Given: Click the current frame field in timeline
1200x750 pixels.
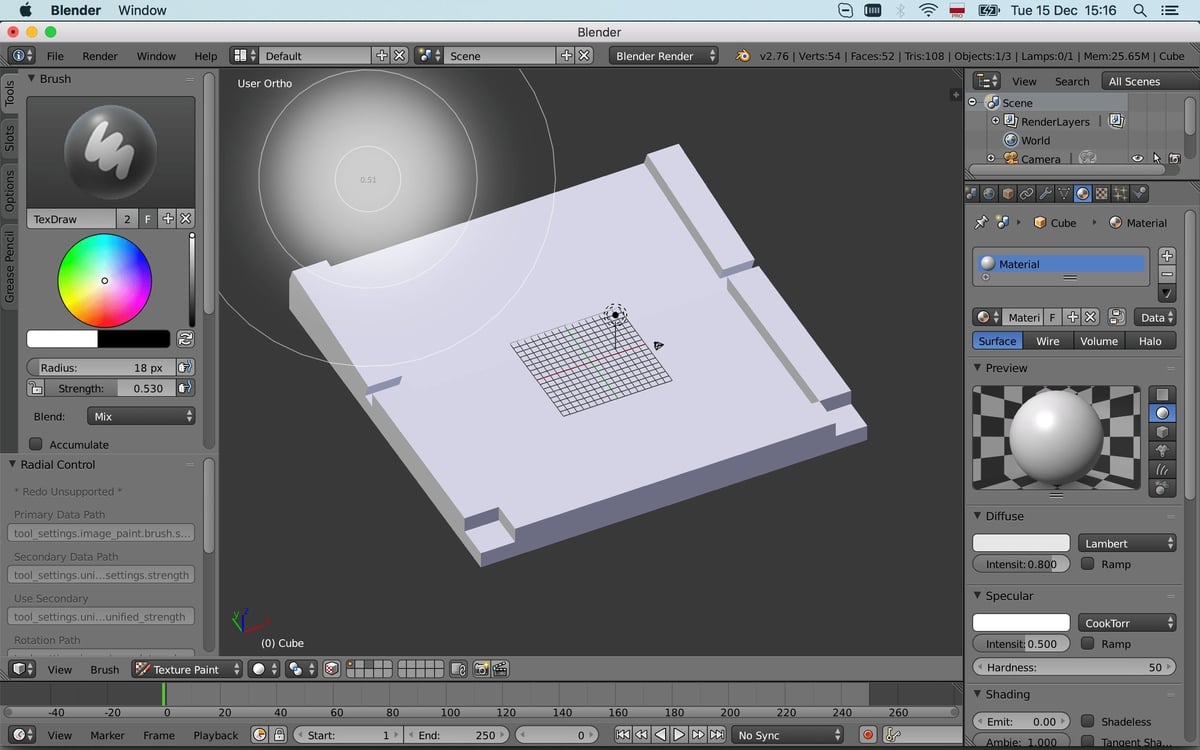Looking at the screenshot, I should point(556,734).
